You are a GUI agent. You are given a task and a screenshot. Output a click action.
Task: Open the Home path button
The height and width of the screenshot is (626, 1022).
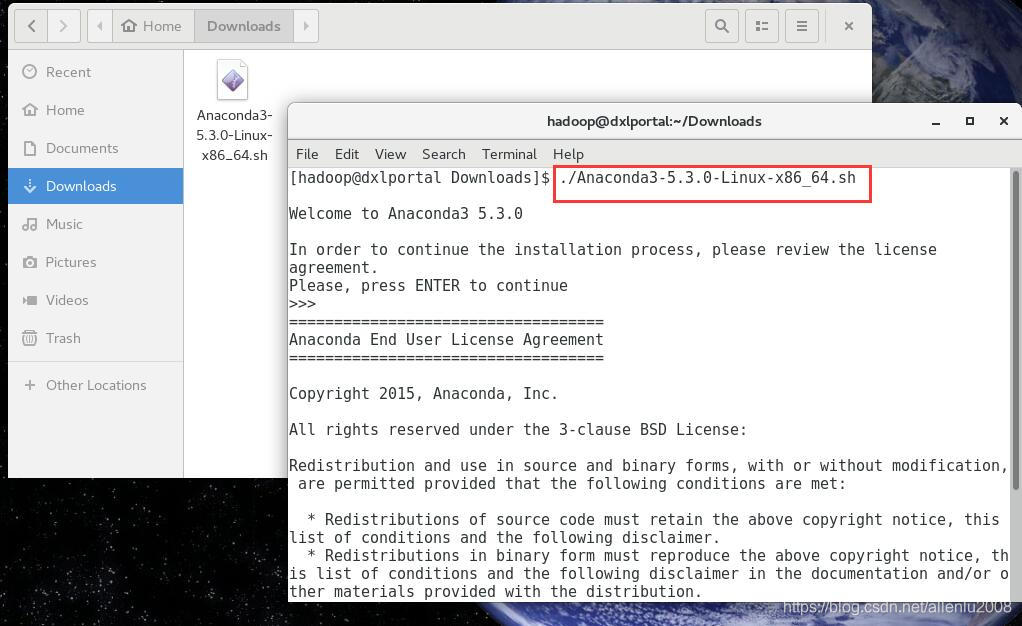pyautogui.click(x=153, y=26)
